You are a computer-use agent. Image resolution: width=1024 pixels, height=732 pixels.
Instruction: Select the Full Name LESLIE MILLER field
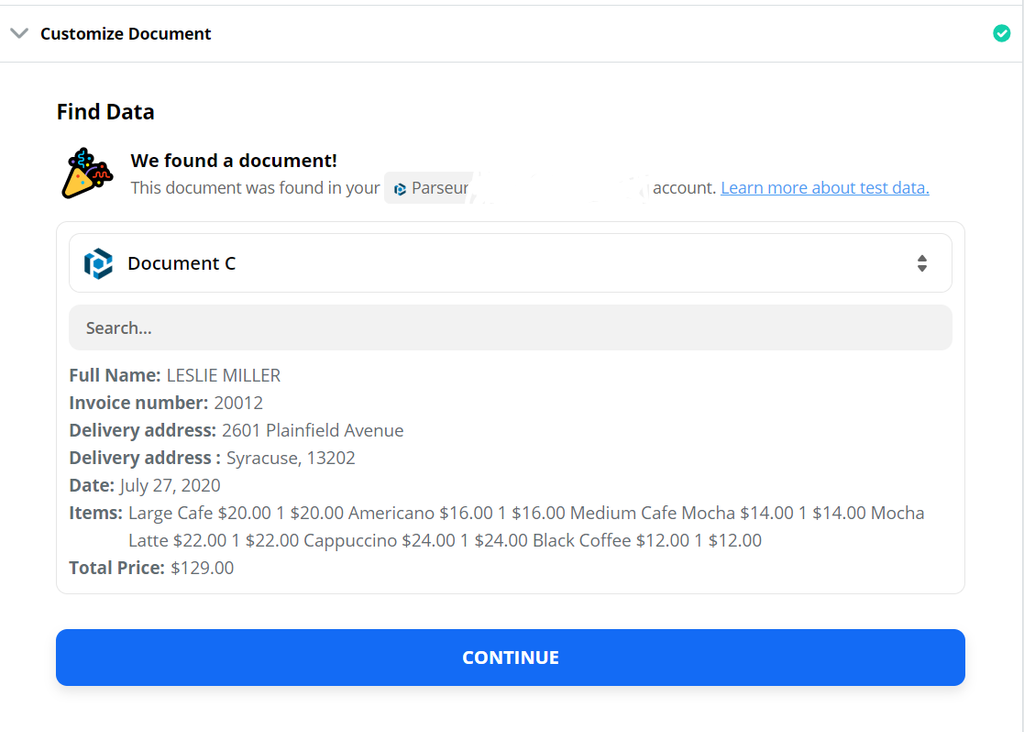pos(175,376)
